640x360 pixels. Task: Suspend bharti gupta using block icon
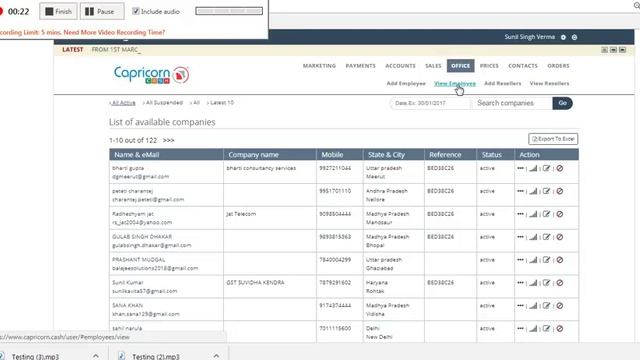(560, 168)
